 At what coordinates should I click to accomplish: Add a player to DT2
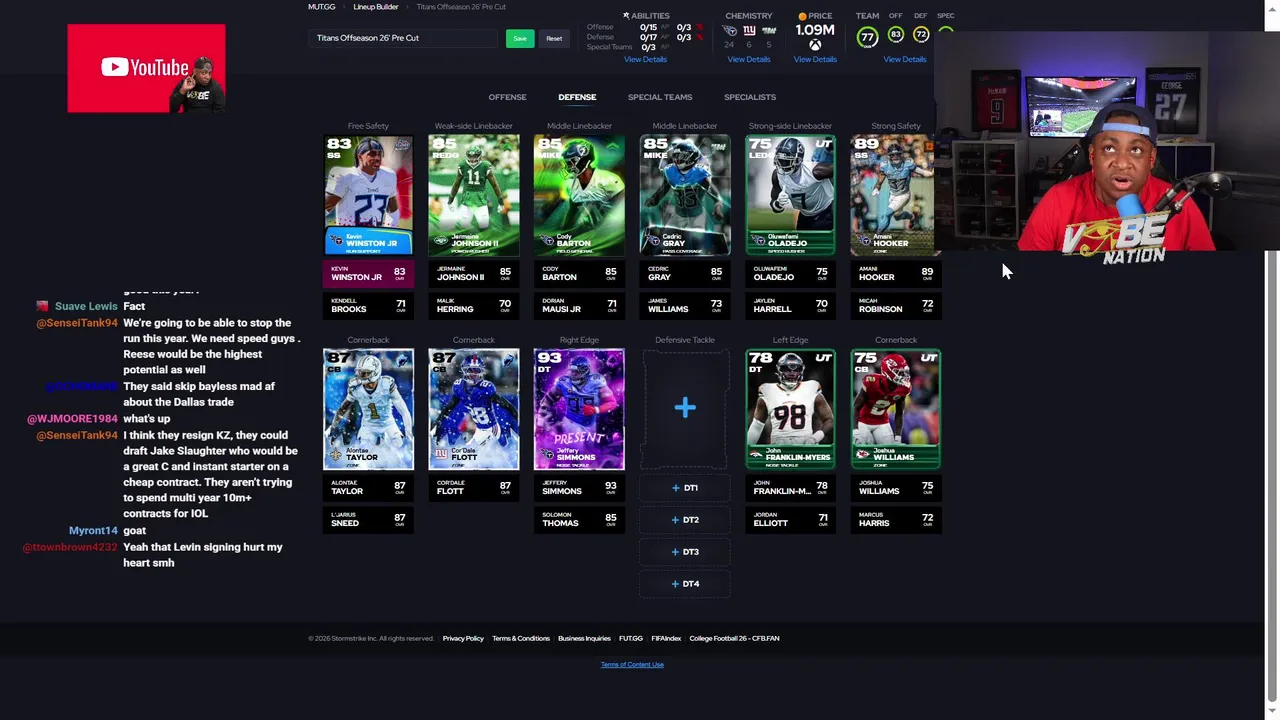click(685, 520)
